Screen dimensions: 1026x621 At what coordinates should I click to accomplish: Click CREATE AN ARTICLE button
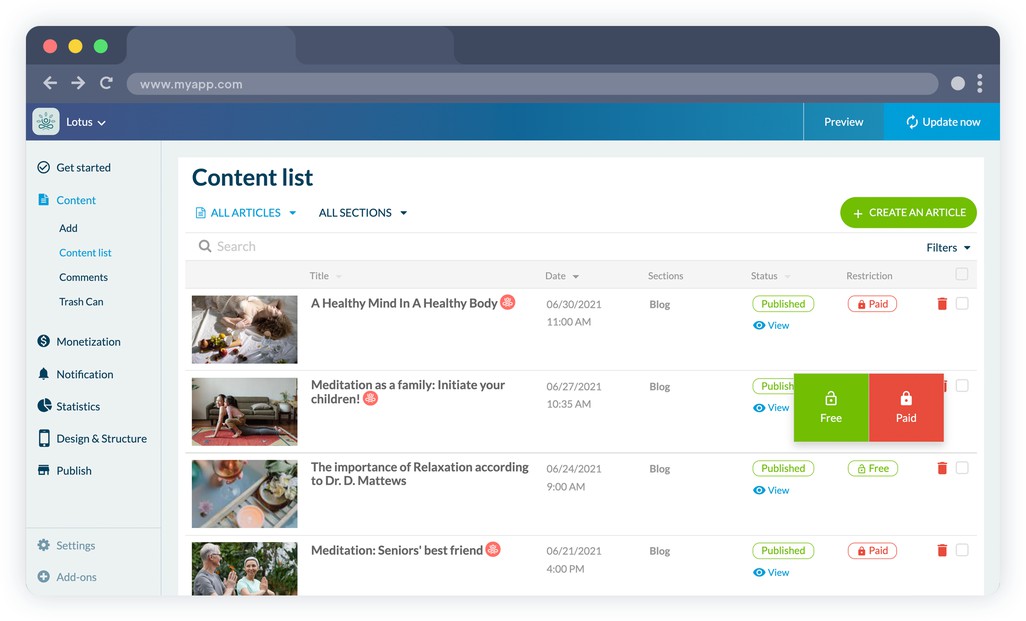(908, 213)
